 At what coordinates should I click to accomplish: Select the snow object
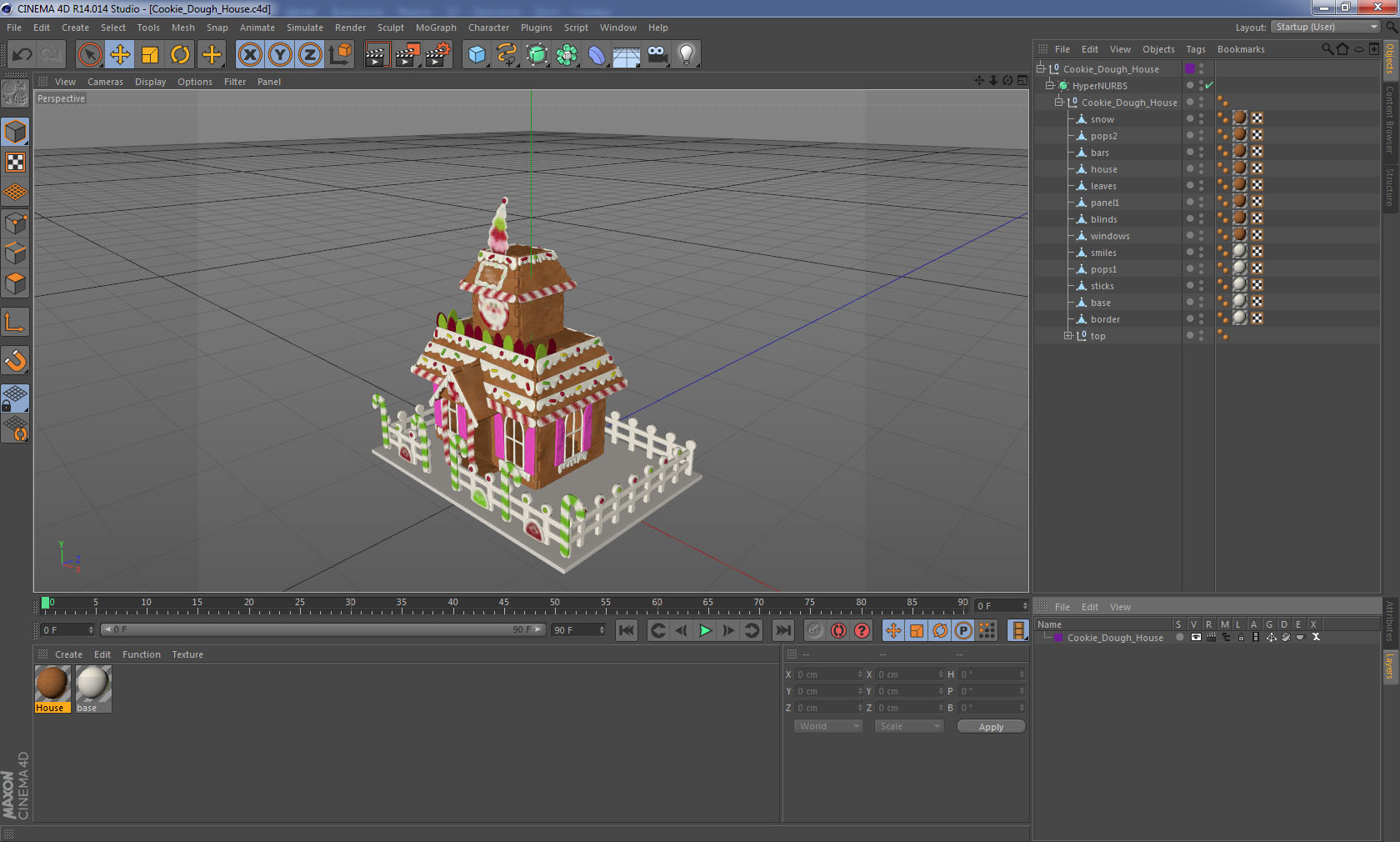[1102, 119]
